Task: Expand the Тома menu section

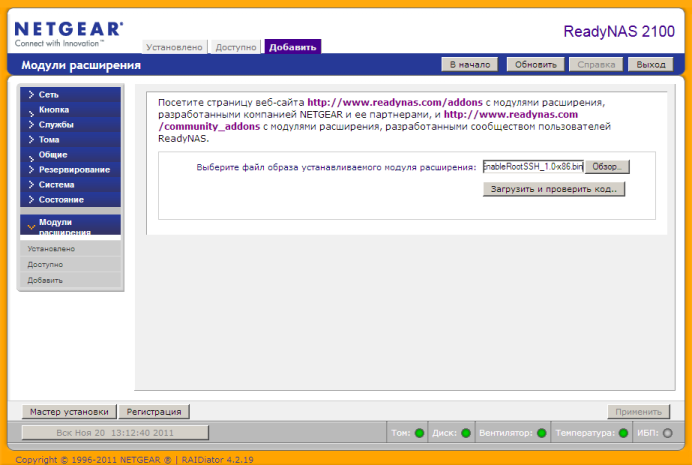Action: 70,139
